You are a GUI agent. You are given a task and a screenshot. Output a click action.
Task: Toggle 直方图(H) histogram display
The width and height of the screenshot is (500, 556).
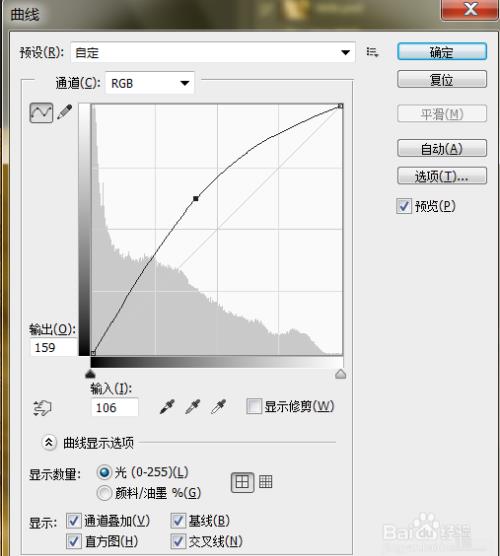[x=73, y=541]
